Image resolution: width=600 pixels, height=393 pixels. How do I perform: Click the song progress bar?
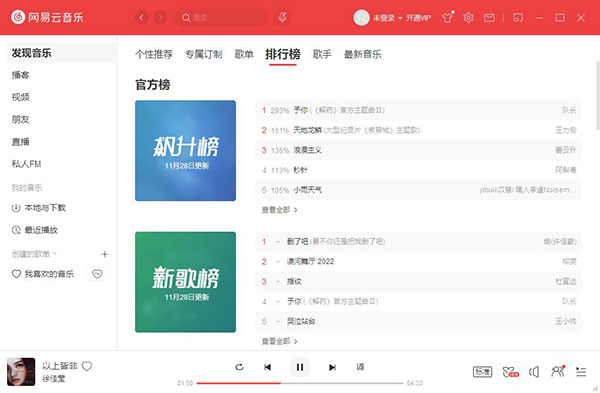click(300, 383)
